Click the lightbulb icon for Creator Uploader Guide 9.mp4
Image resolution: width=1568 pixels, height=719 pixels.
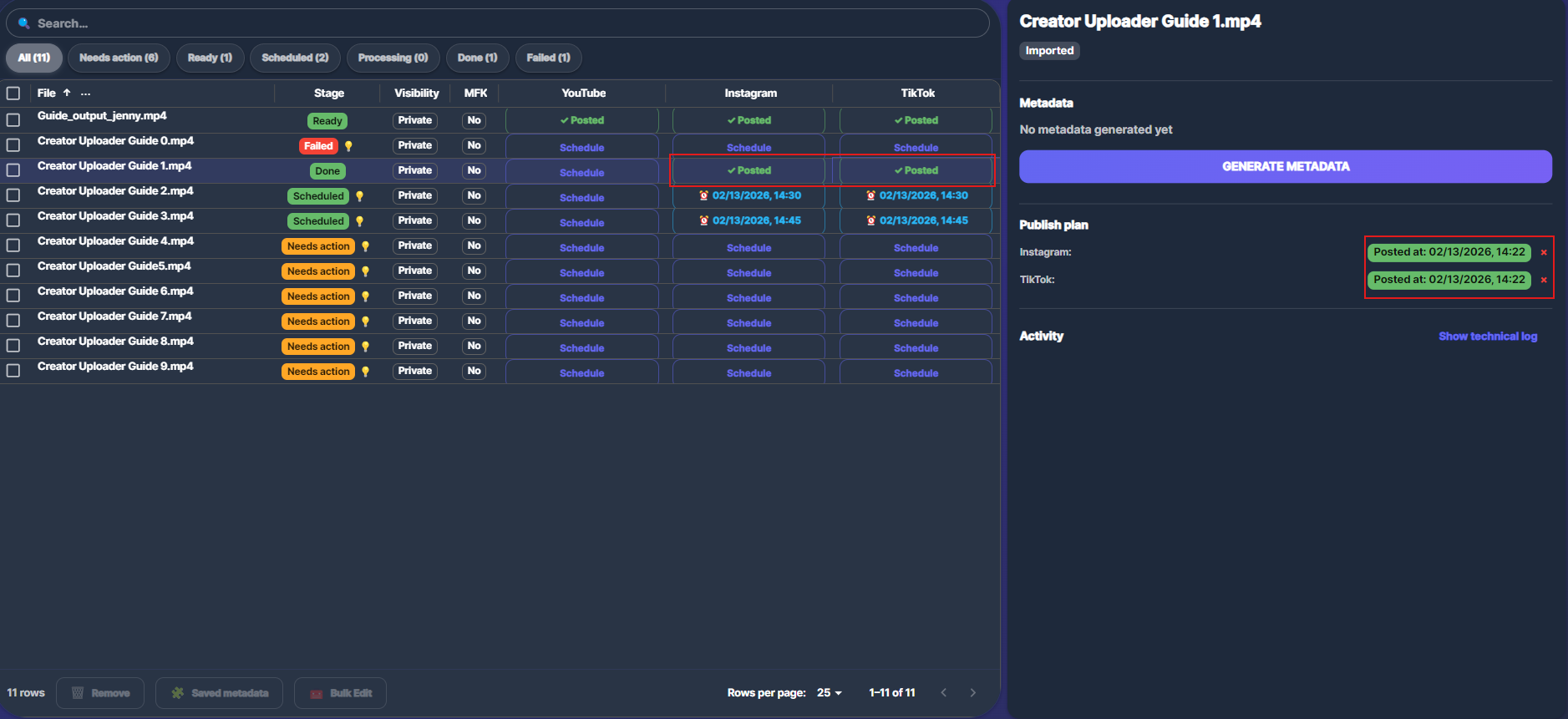pos(365,372)
